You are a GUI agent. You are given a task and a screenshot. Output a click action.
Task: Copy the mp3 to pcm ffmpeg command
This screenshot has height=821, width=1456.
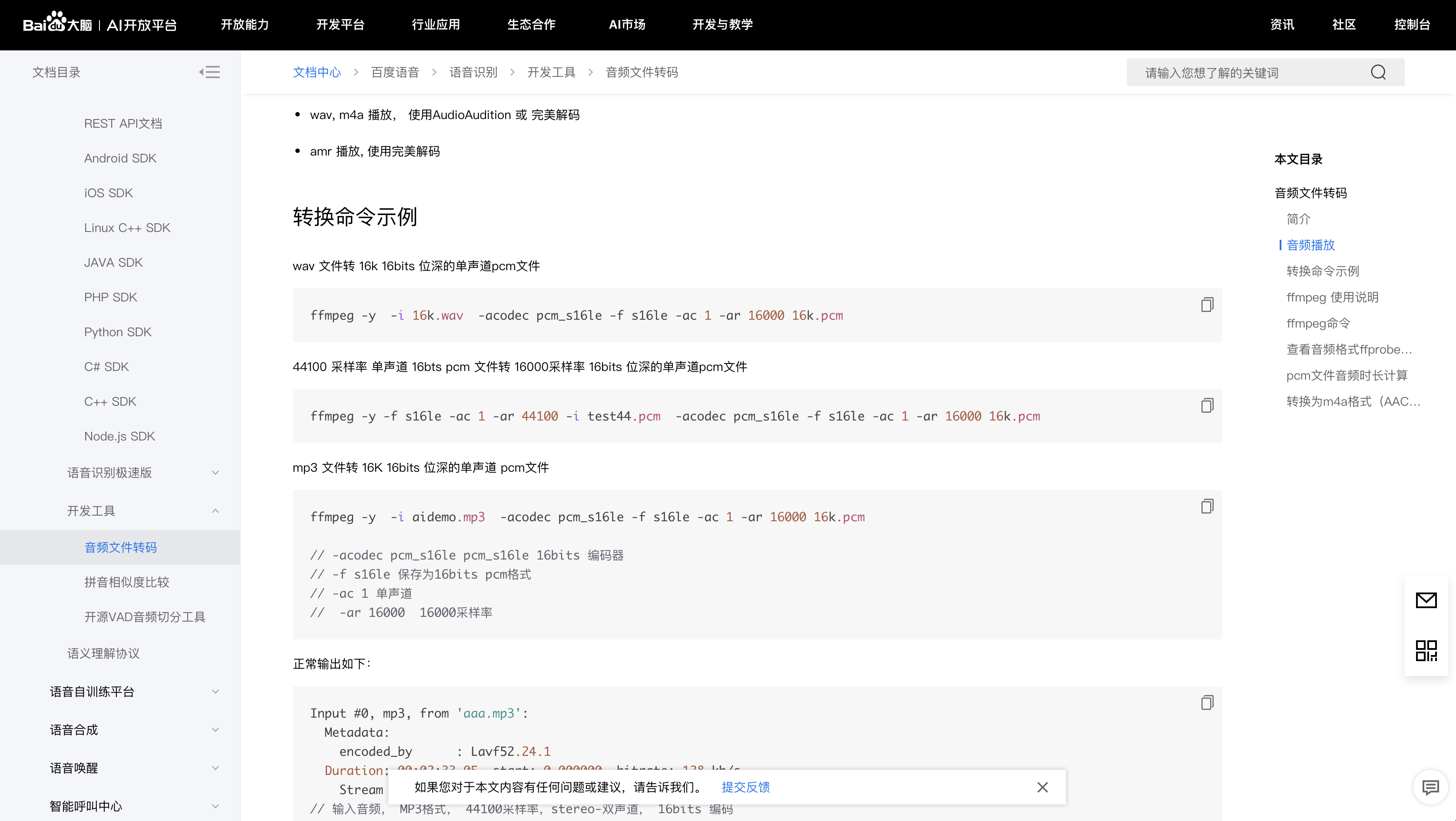pyautogui.click(x=1207, y=506)
